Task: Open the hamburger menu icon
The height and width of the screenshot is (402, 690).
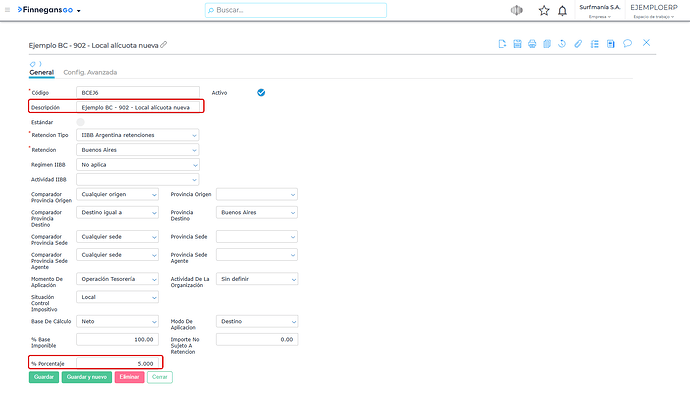Action: (x=7, y=10)
